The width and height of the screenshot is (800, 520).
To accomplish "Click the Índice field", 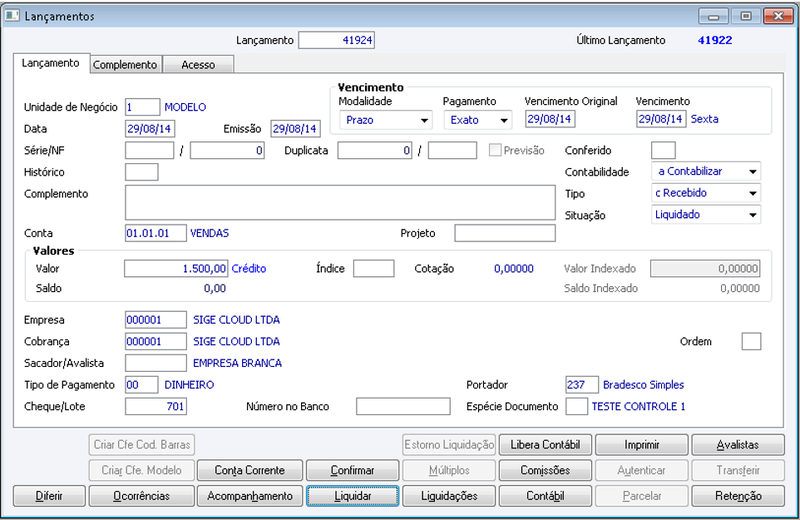I will tap(374, 268).
